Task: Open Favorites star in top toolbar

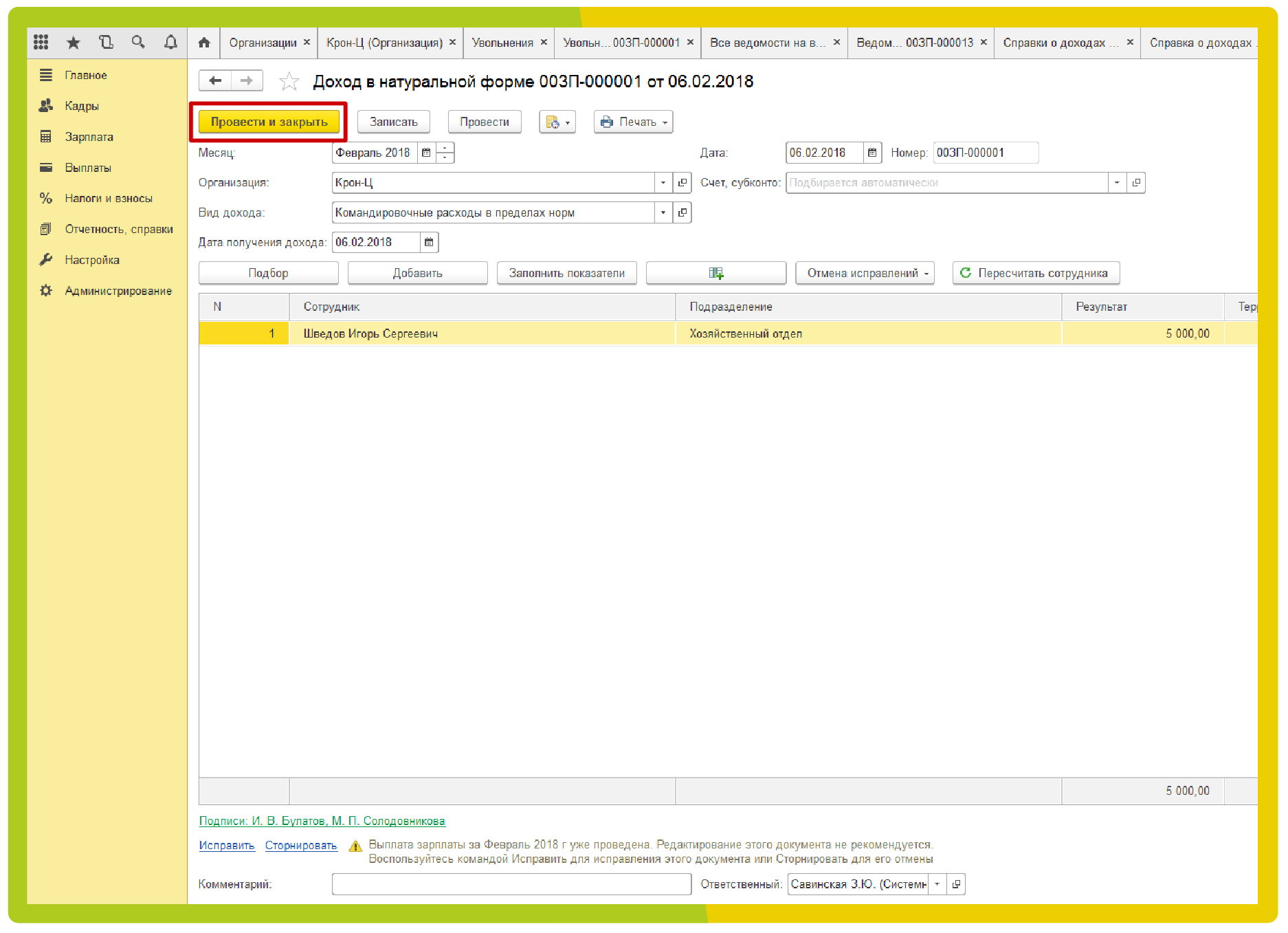Action: [x=74, y=43]
